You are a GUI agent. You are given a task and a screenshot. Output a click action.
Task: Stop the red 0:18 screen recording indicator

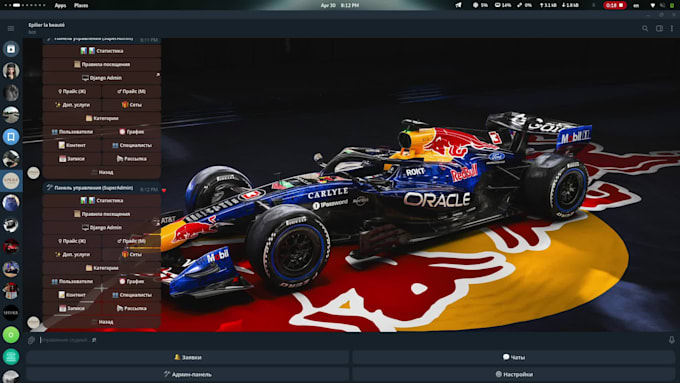(615, 5)
